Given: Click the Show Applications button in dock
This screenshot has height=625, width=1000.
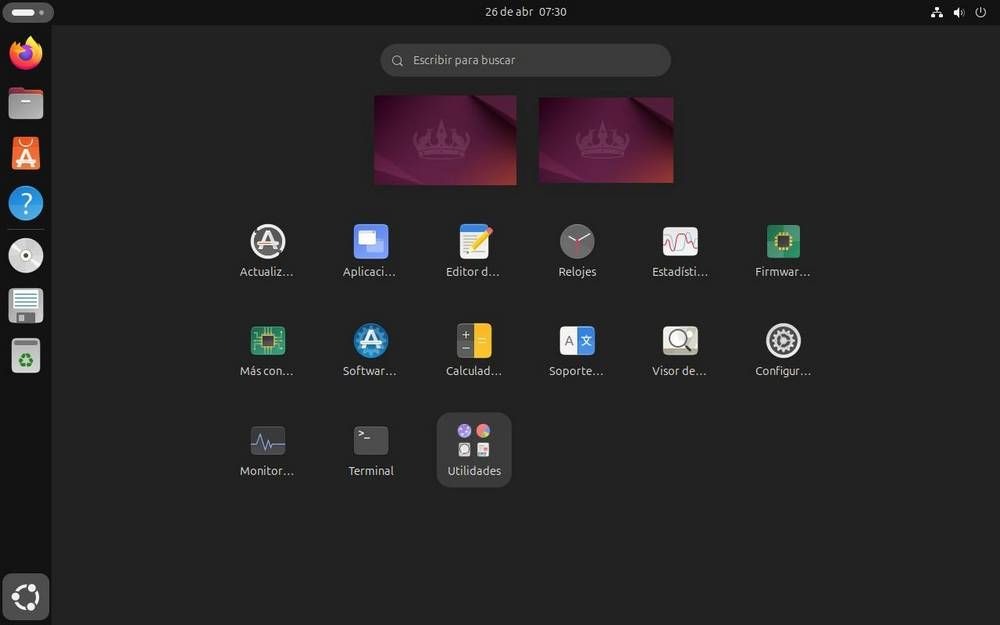Looking at the screenshot, I should click(26, 598).
